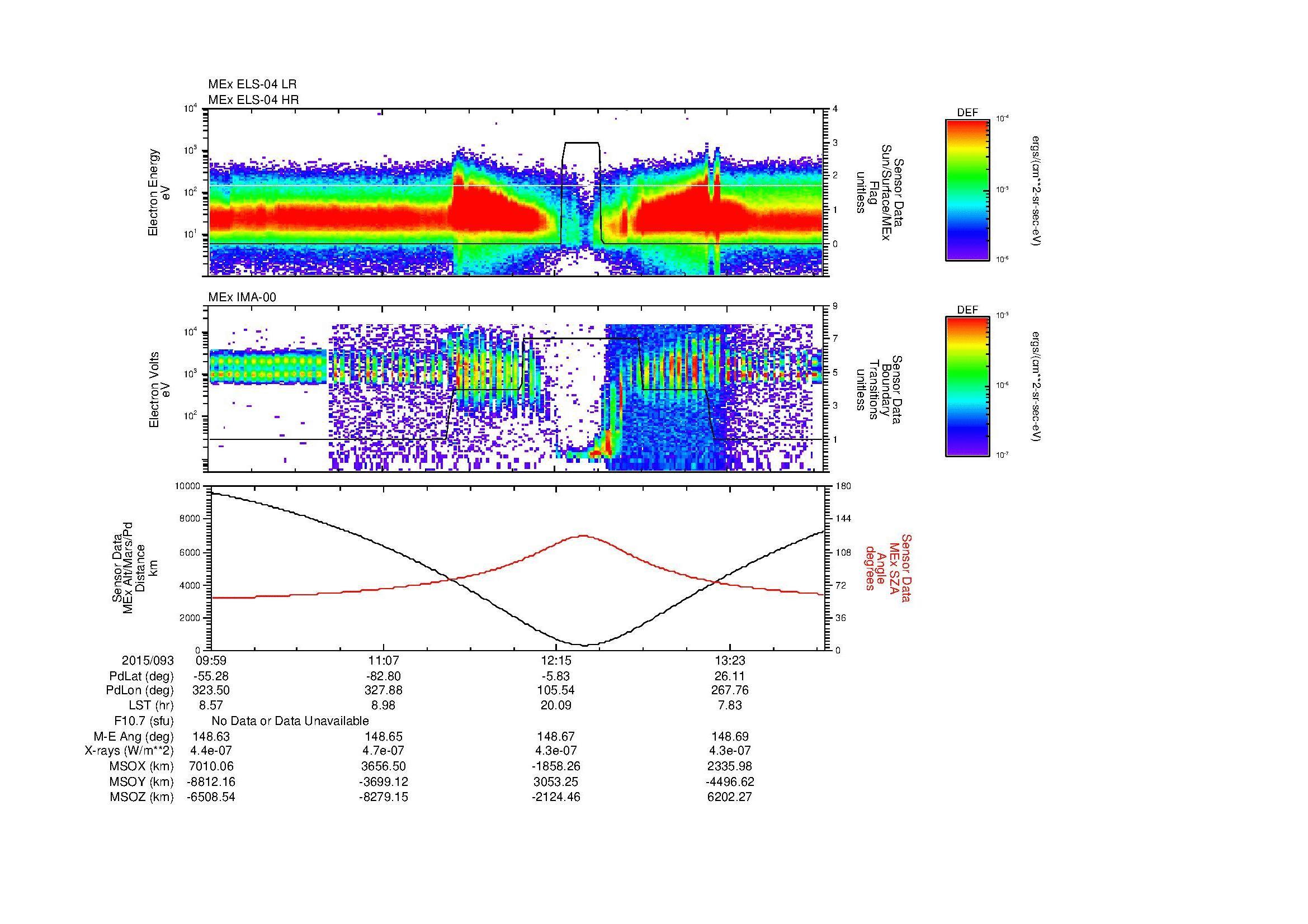Click the LST value '8.57'
Screen dimensions: 1308x924
211,705
